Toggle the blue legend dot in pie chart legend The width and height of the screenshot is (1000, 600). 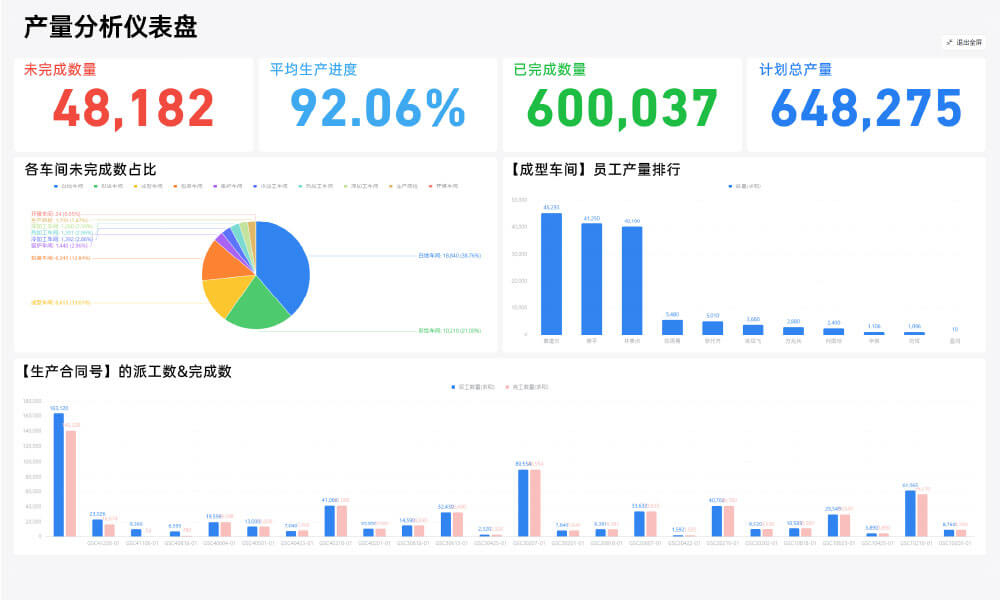coord(68,186)
